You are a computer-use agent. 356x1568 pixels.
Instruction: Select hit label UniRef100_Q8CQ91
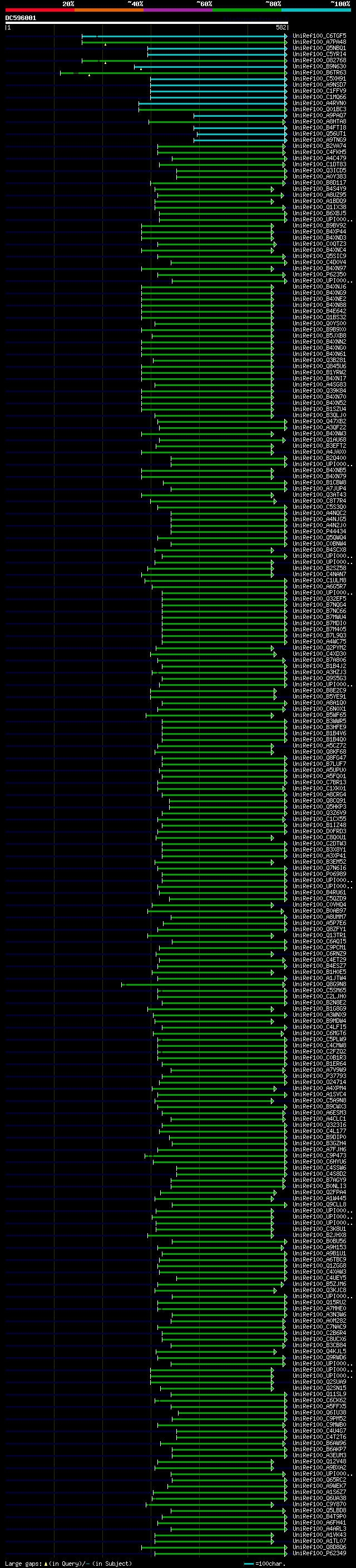pos(319,800)
